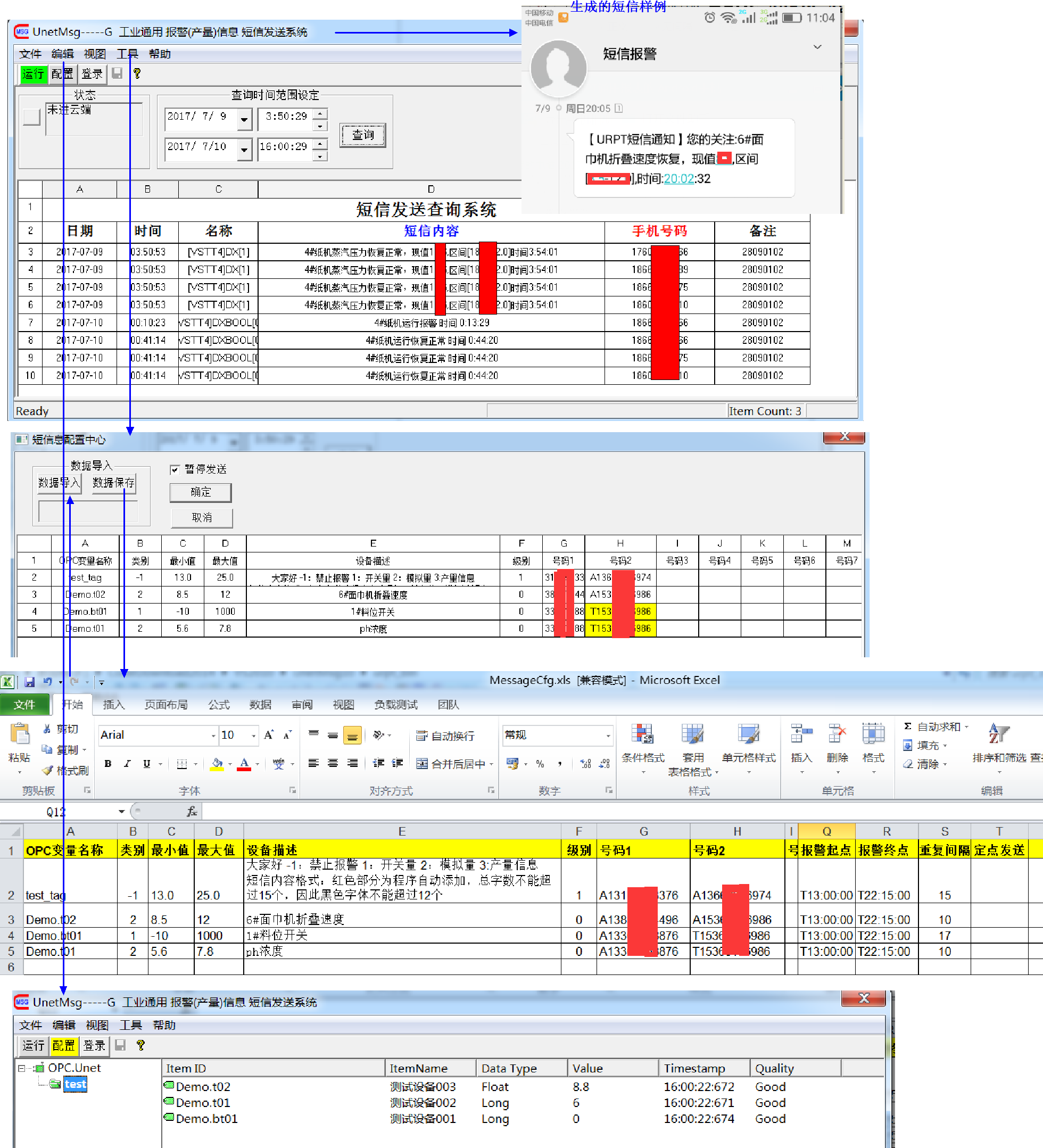Click the Center text alignment icon
This screenshot has width=1043, height=1148.
click(x=333, y=764)
